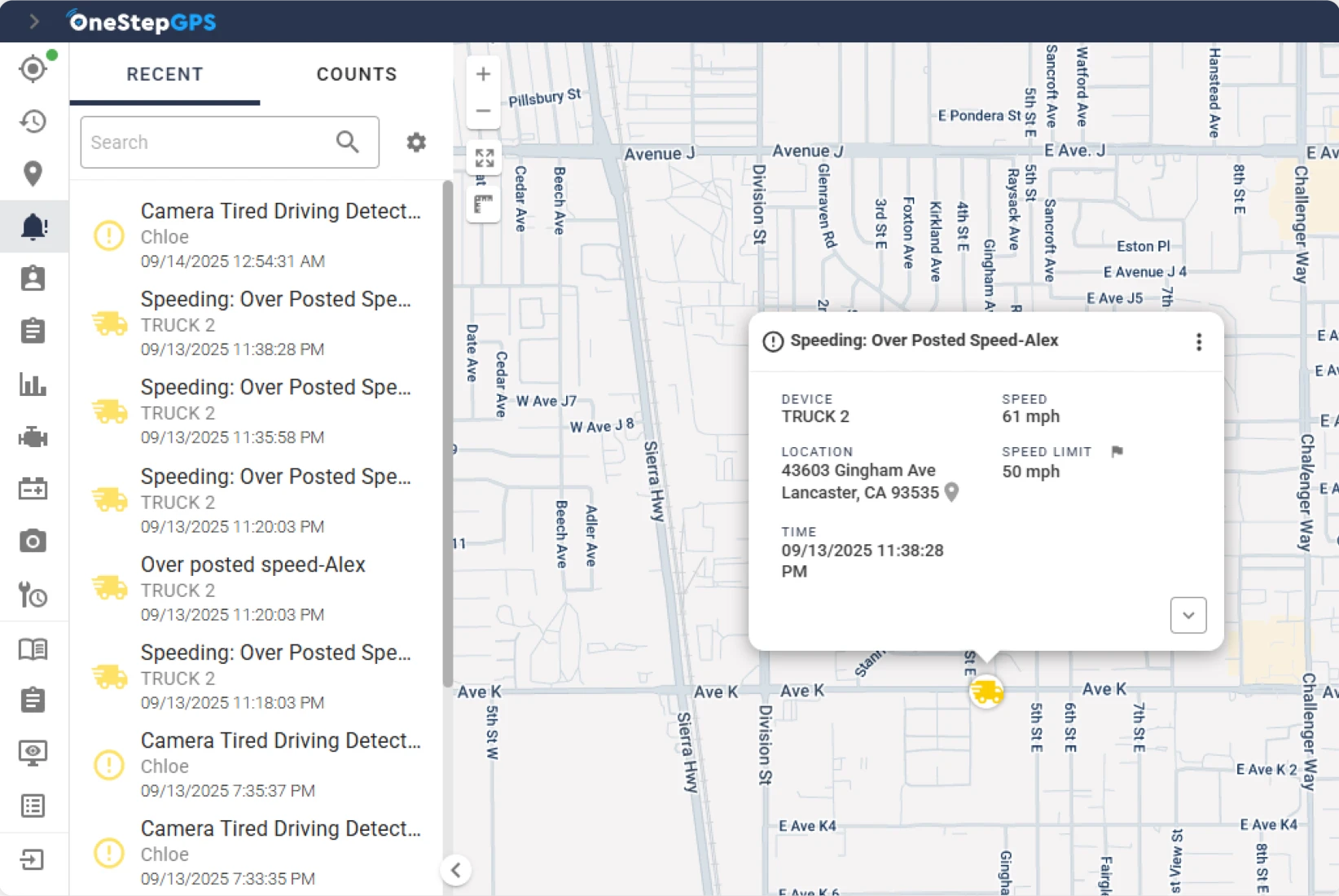This screenshot has height=896, width=1339.
Task: Open driver ID badge icon in sidebar
Action: pos(33,279)
